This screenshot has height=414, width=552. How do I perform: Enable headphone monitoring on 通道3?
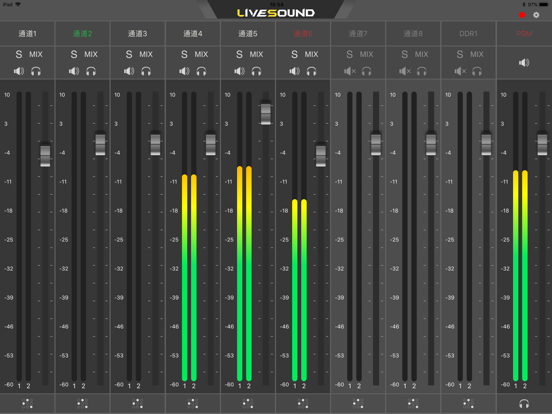tap(146, 71)
